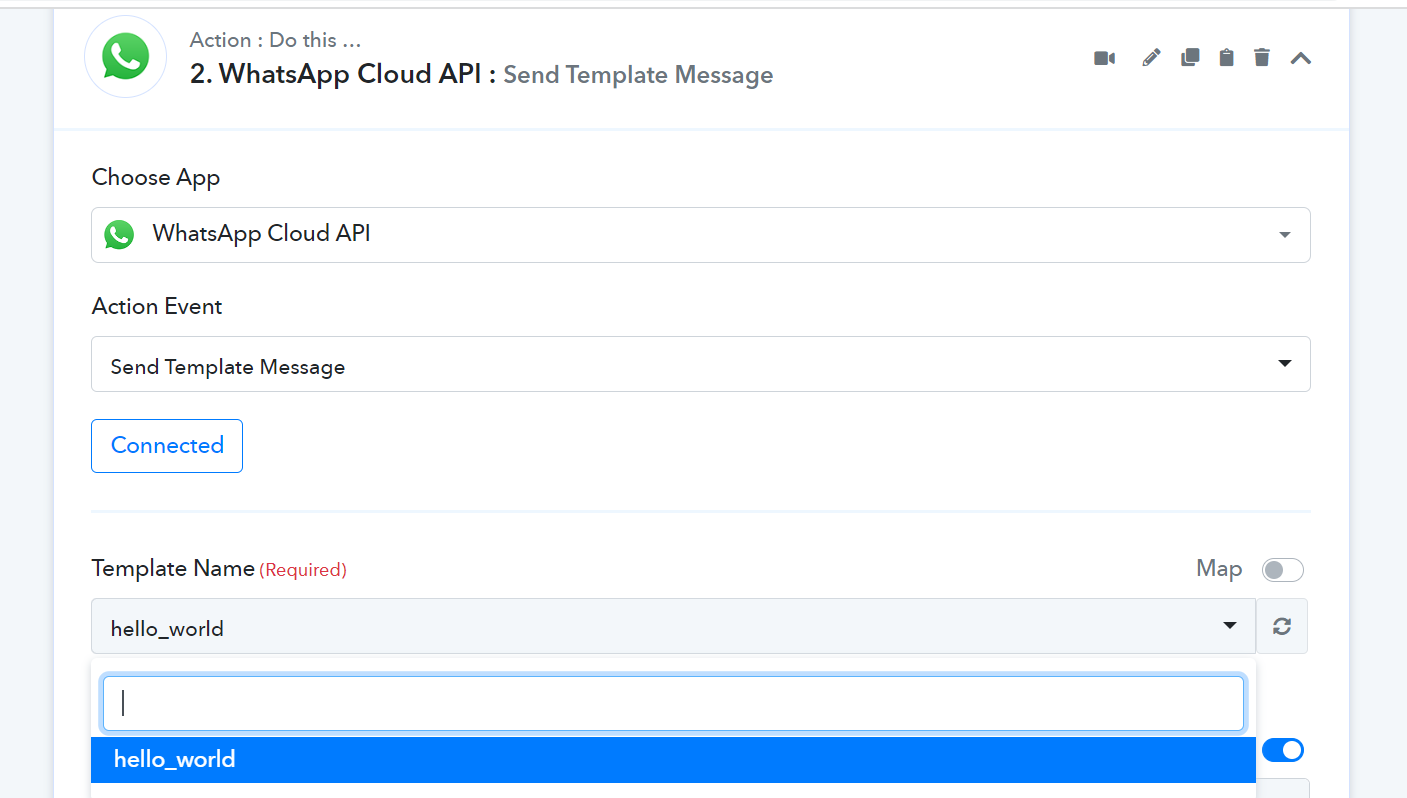This screenshot has height=798, width=1407.
Task: Duplicate the step with copy icon
Action: [1190, 58]
